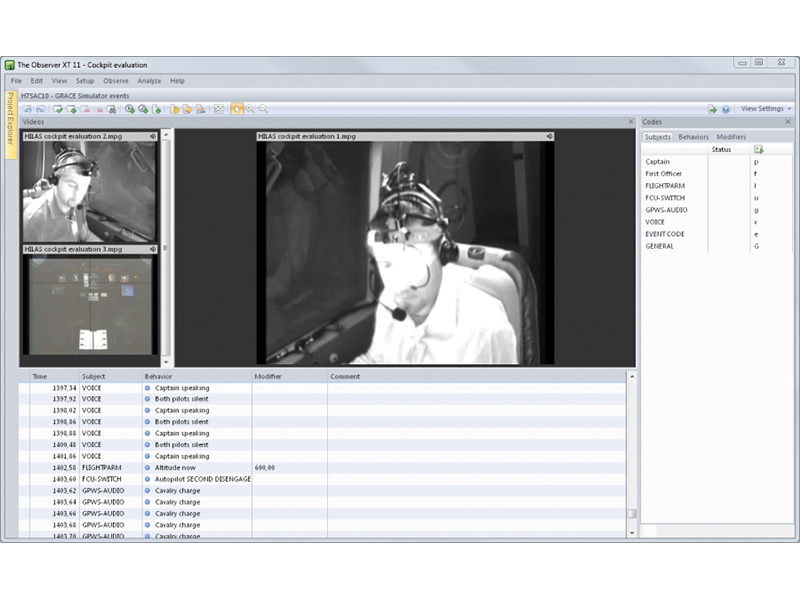Switch to the Behaviors tab
Screen dimensions: 800x600
pyautogui.click(x=693, y=137)
